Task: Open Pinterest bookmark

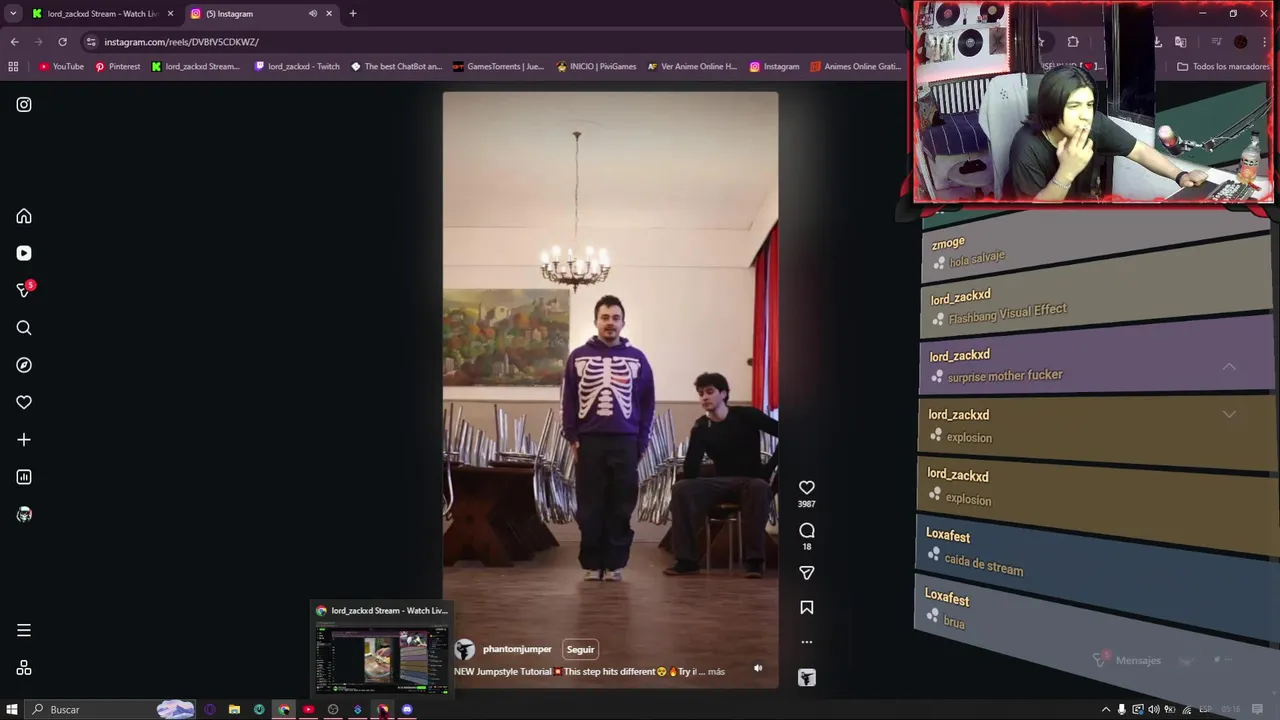Action: pyautogui.click(x=118, y=66)
